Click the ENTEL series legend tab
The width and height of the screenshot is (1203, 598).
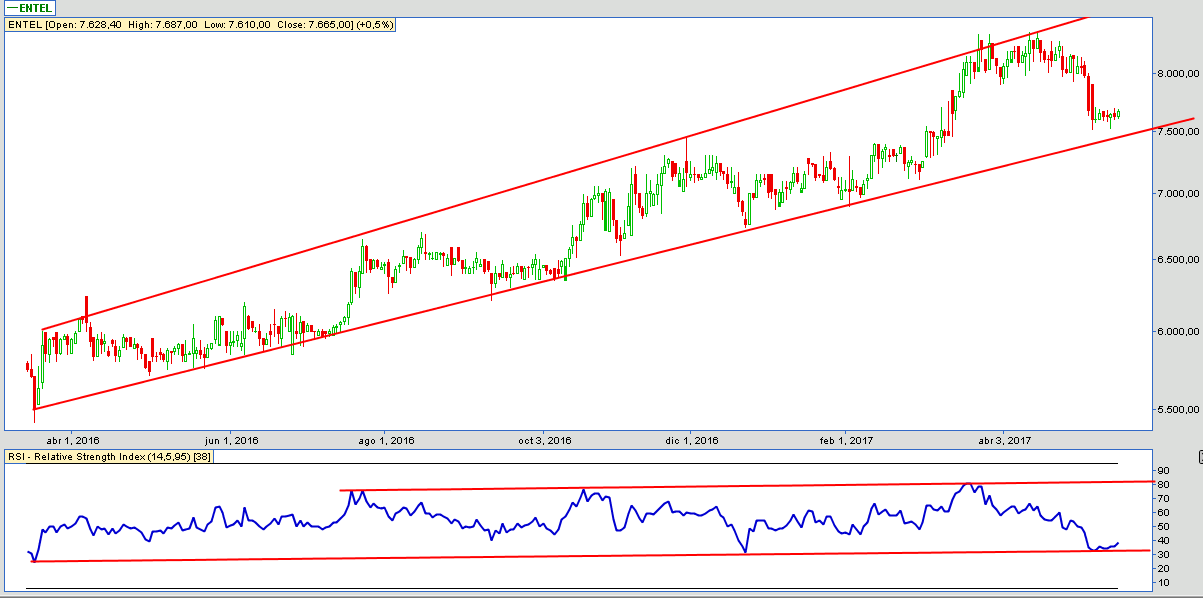[30, 8]
